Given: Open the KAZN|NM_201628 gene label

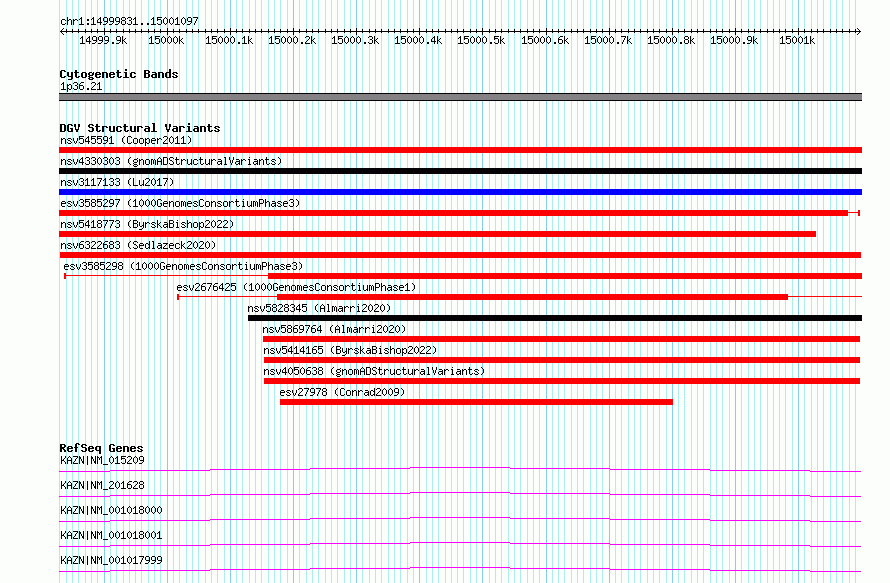Looking at the screenshot, I should [102, 485].
